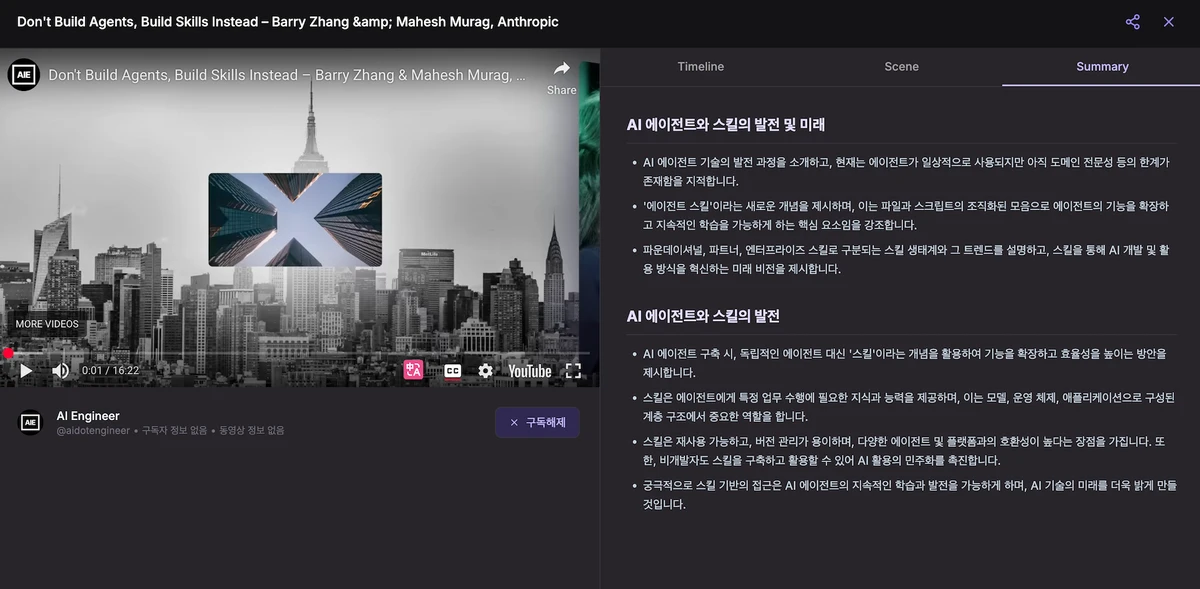Viewport: 1200px width, 589px height.
Task: Click AIE channel avatar in player
Action: coord(24,75)
